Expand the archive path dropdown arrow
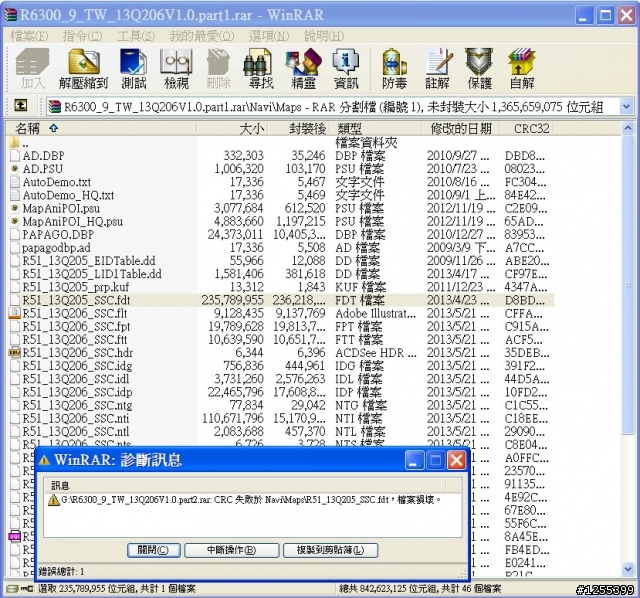The width and height of the screenshot is (640, 598). [627, 107]
